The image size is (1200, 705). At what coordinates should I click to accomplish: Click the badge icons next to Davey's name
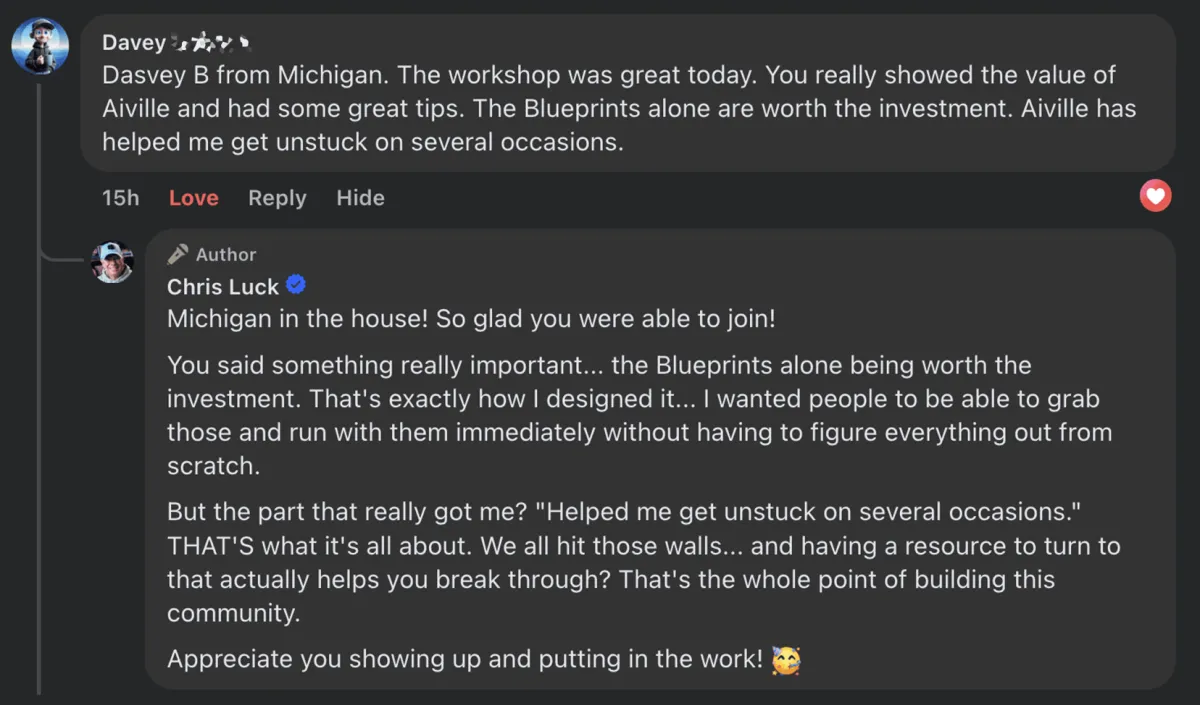[212, 43]
